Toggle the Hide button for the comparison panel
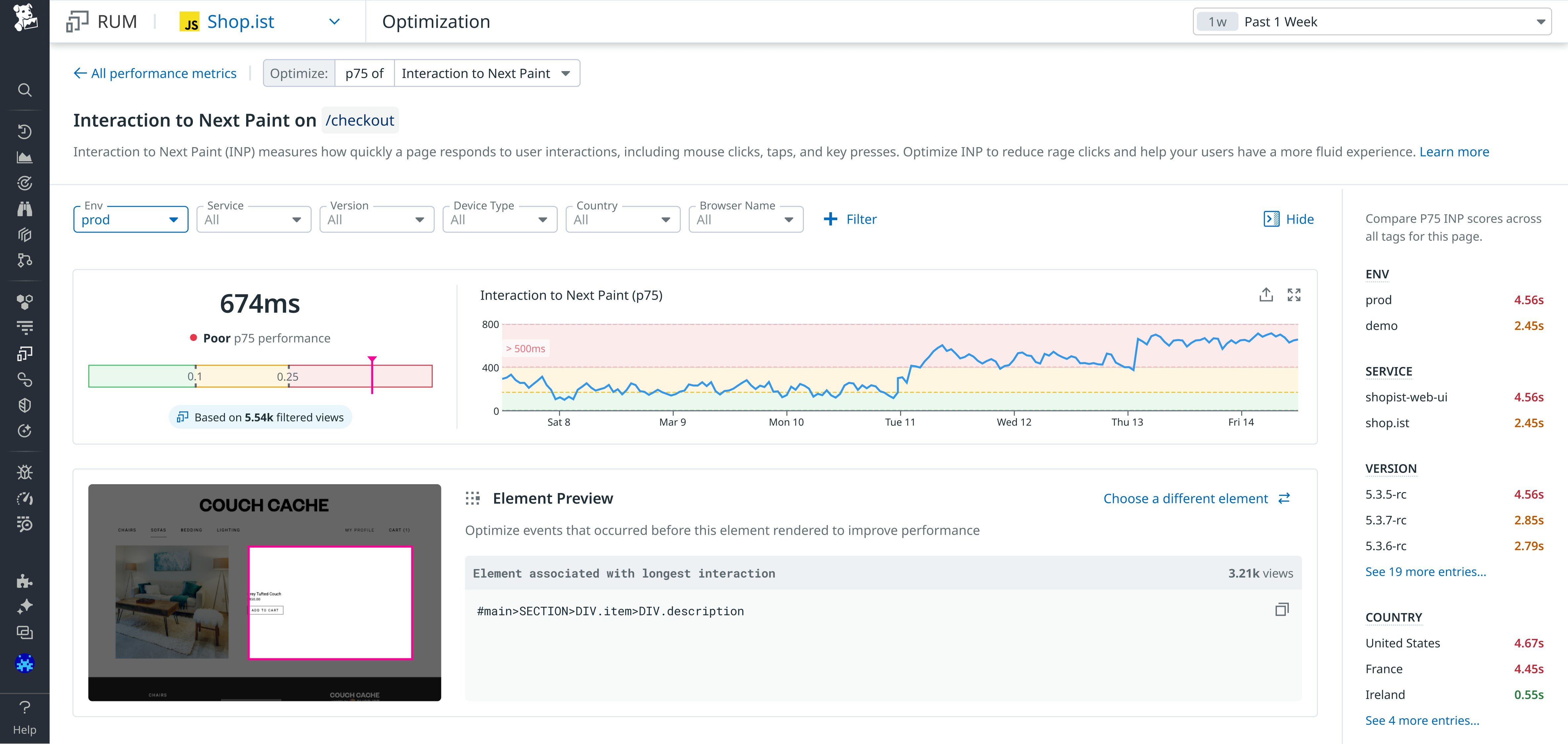 [x=1288, y=219]
